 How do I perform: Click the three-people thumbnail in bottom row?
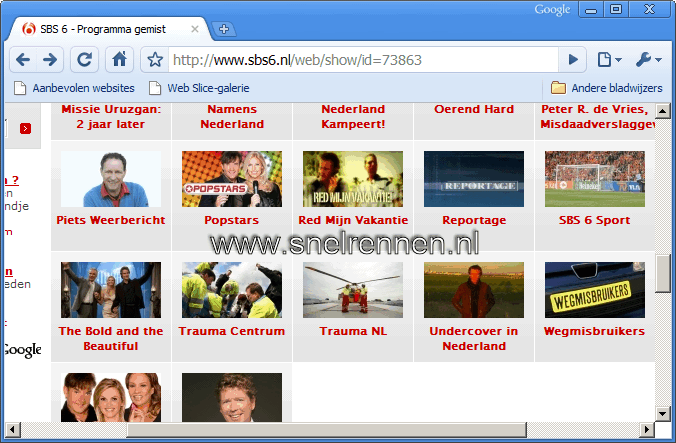(111, 397)
